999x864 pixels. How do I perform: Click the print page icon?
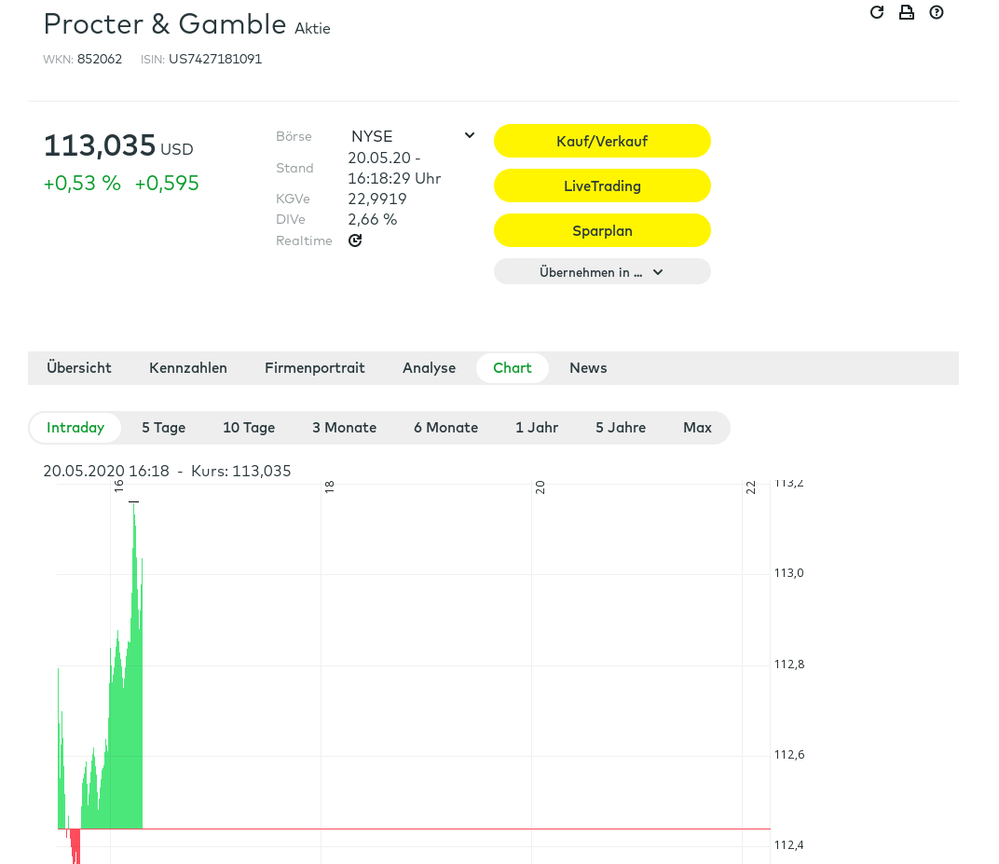pyautogui.click(x=906, y=12)
